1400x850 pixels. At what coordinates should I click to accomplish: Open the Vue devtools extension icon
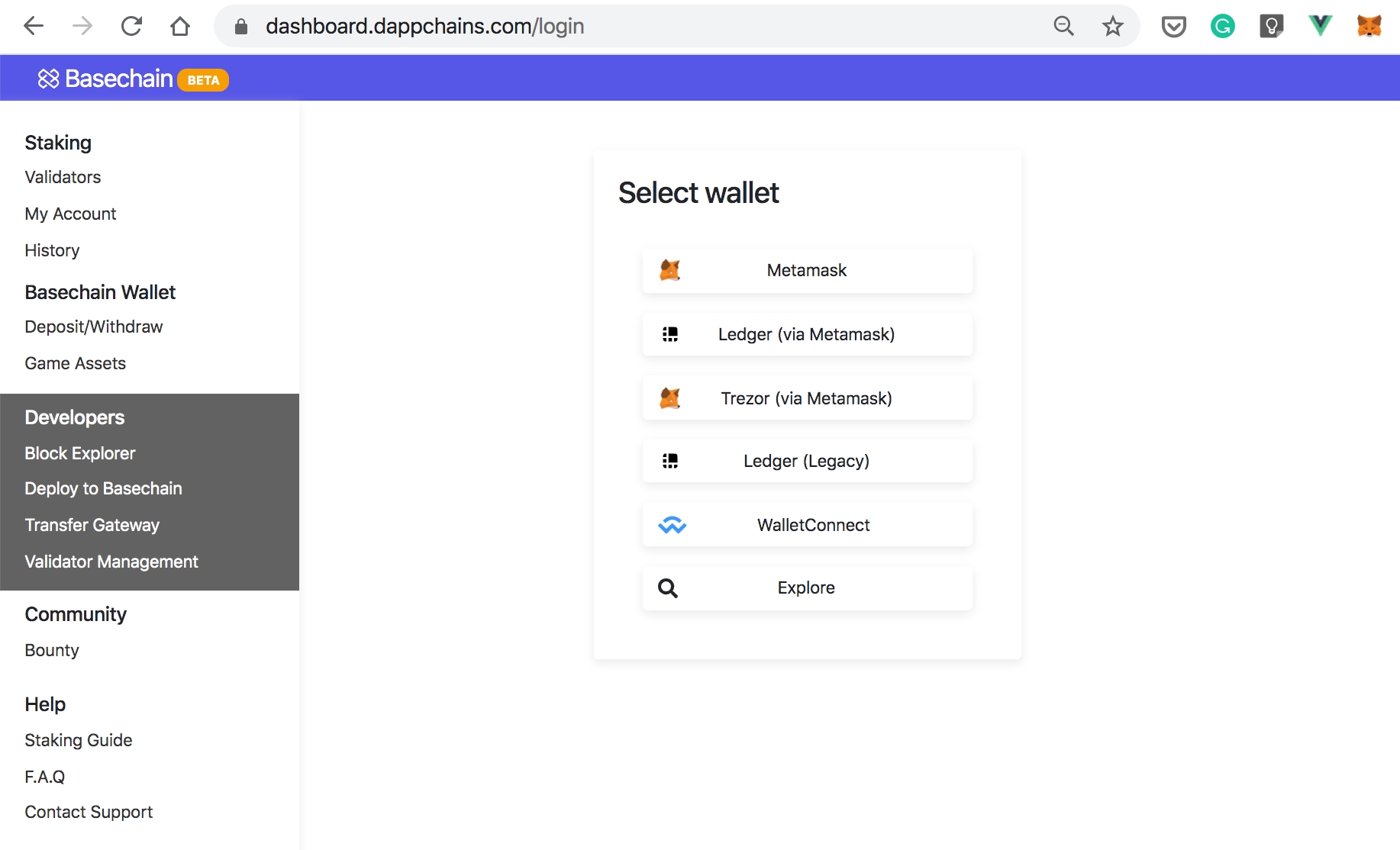point(1320,27)
